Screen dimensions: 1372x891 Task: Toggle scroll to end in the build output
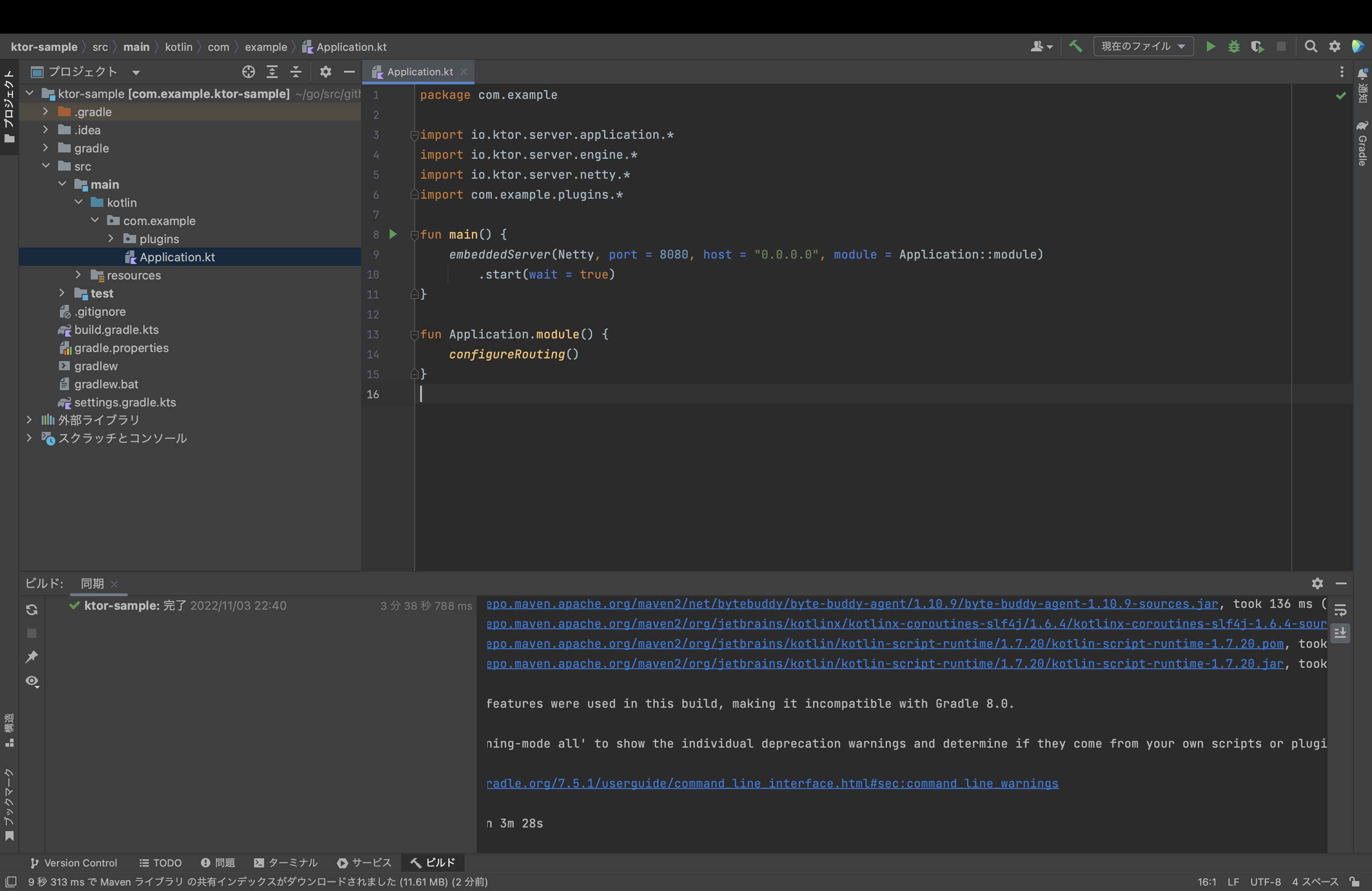pyautogui.click(x=1340, y=633)
